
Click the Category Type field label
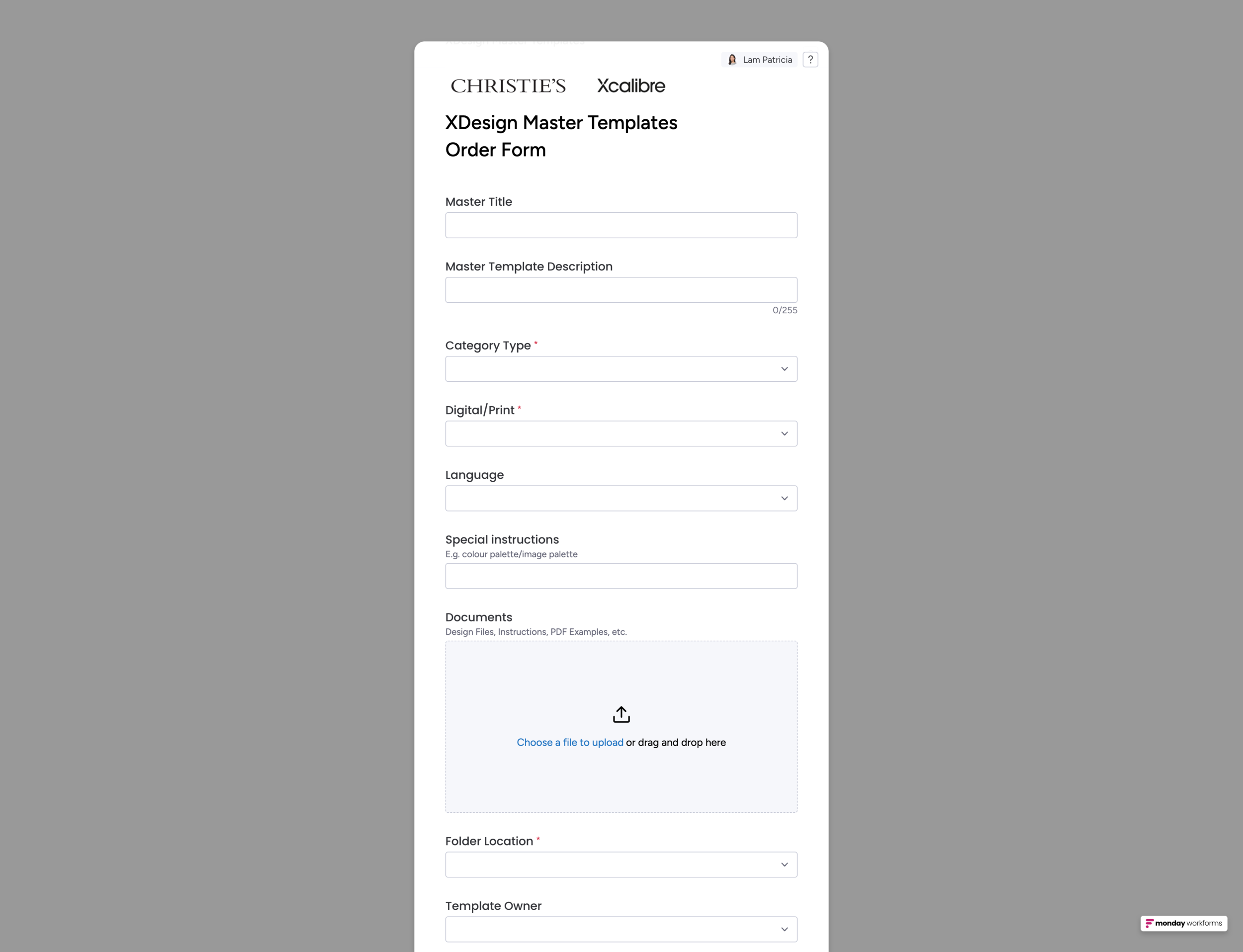pos(487,346)
